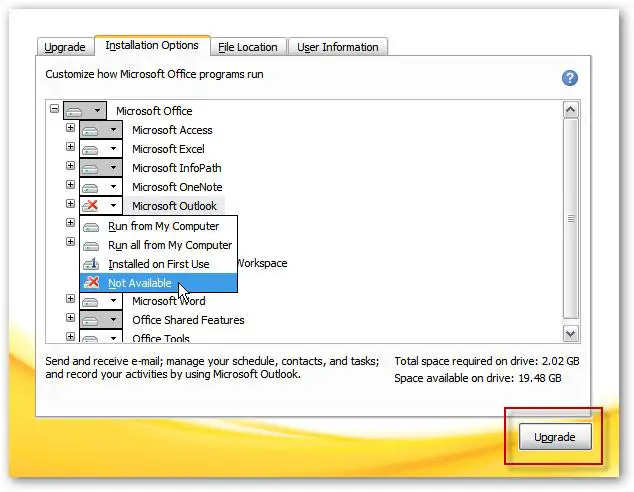Viewport: 634px width, 492px height.
Task: Expand the node beside Run all from My Computer
Action: tap(70, 242)
